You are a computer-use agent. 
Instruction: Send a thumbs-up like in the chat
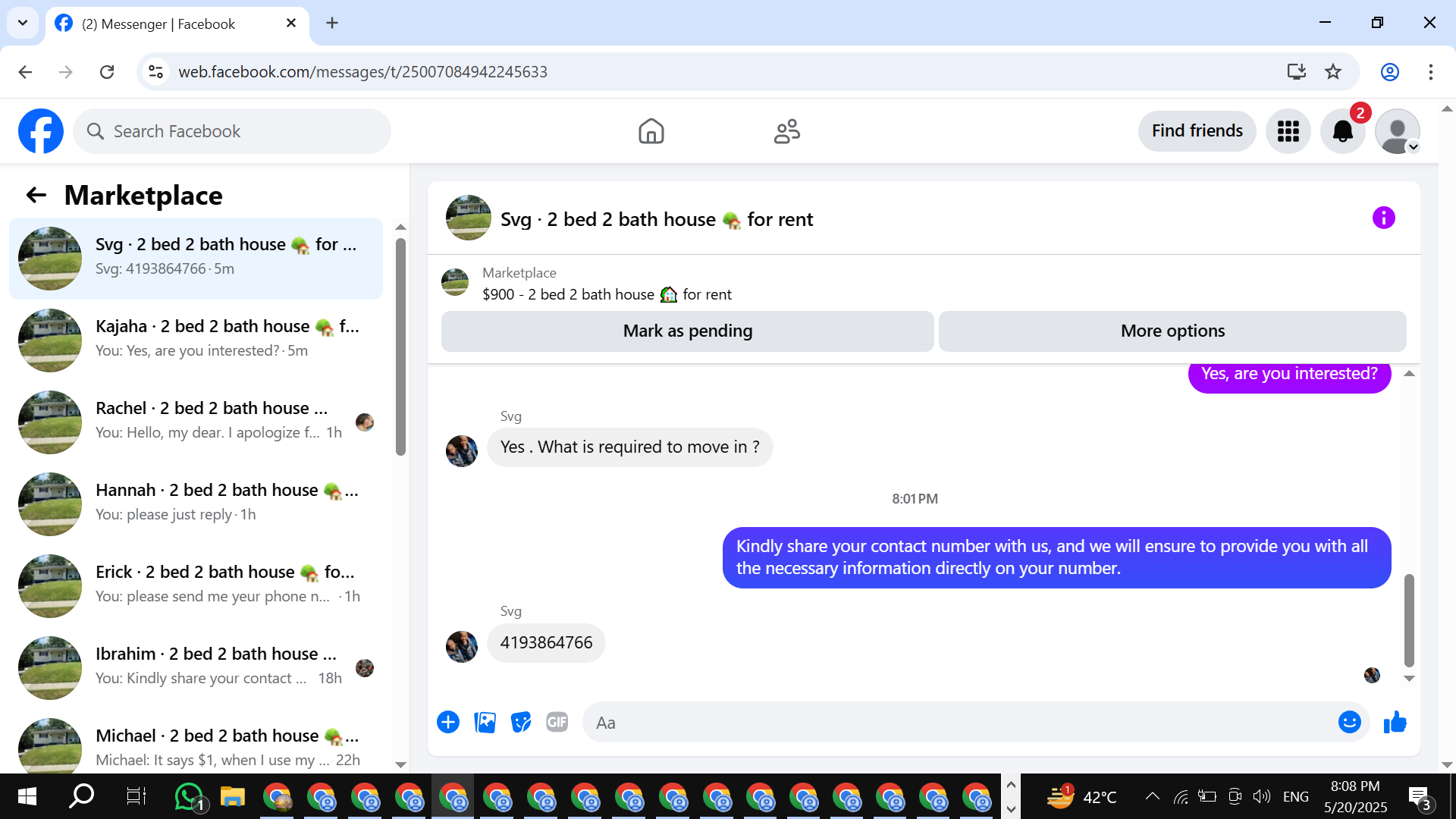[1395, 723]
